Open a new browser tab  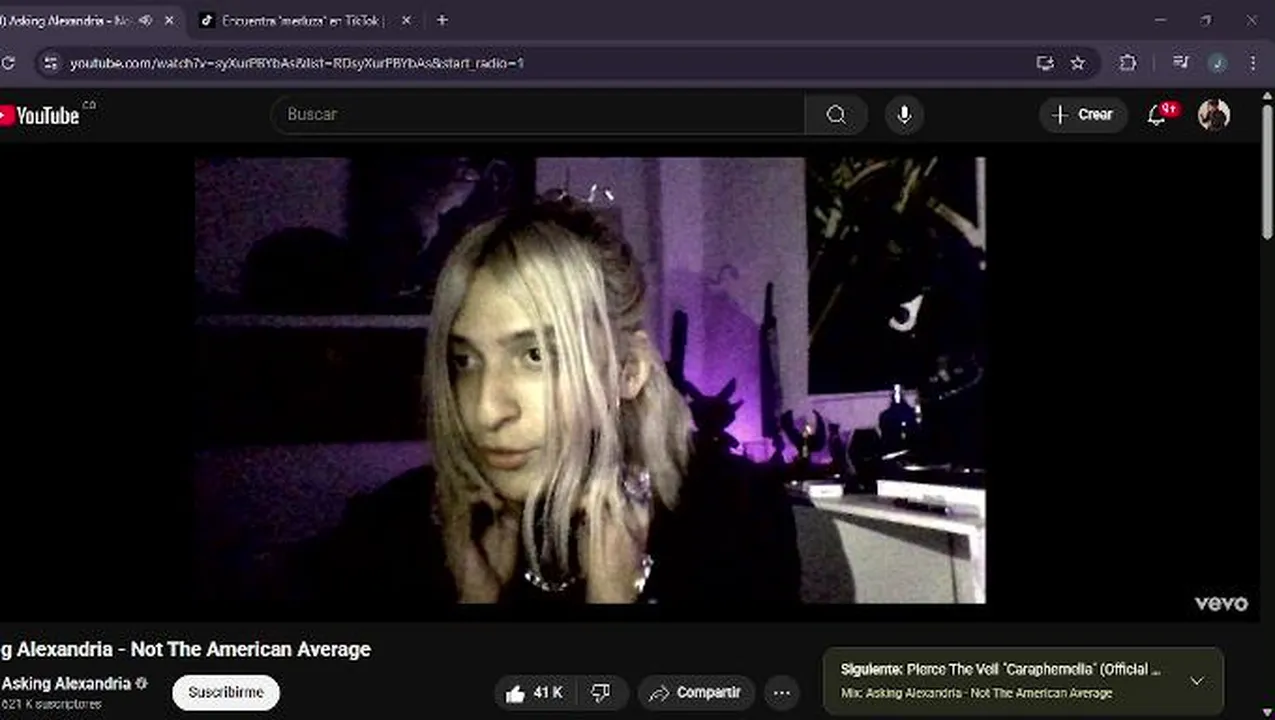pos(442,20)
